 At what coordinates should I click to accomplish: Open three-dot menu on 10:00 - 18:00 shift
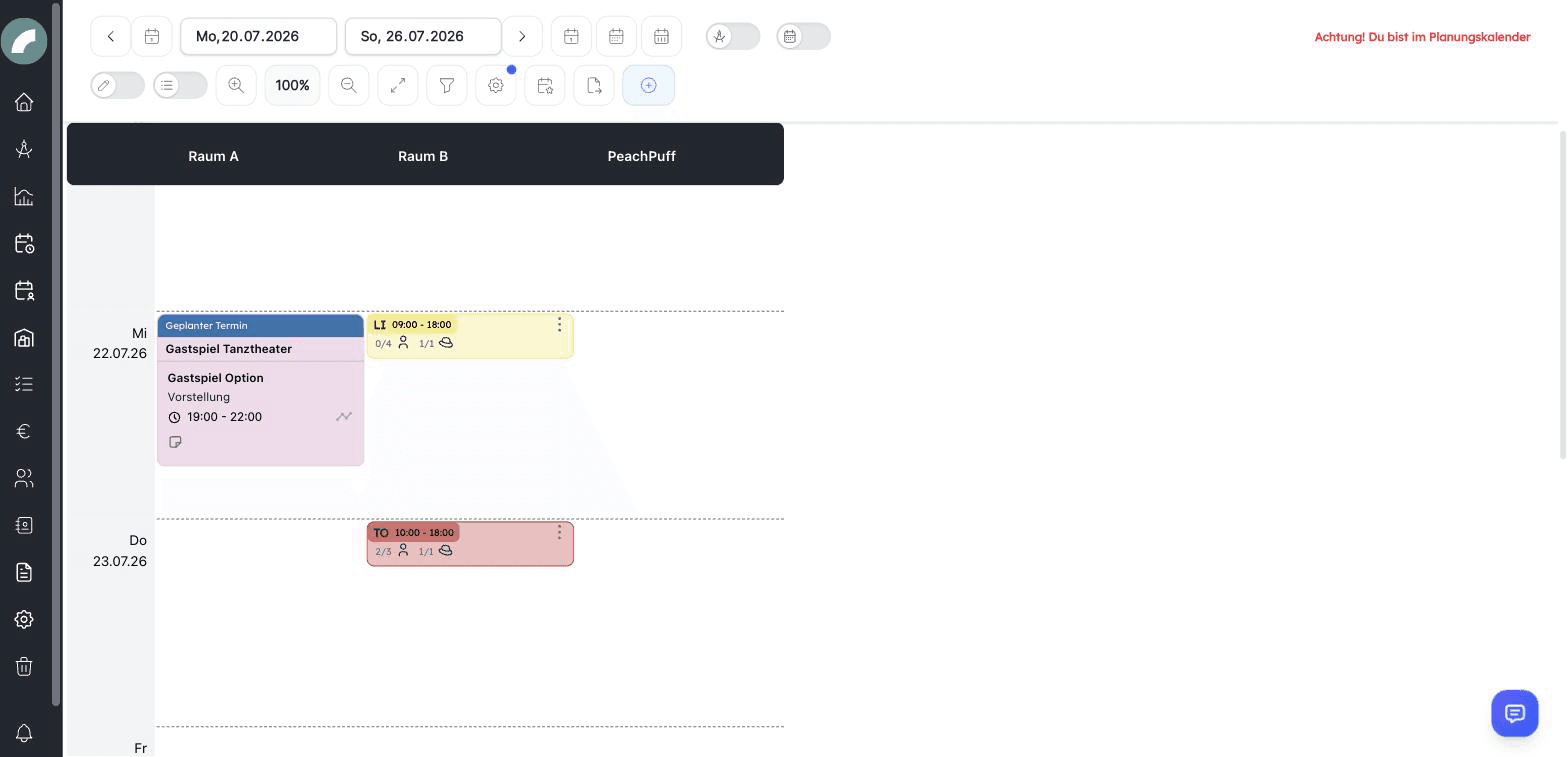(559, 533)
